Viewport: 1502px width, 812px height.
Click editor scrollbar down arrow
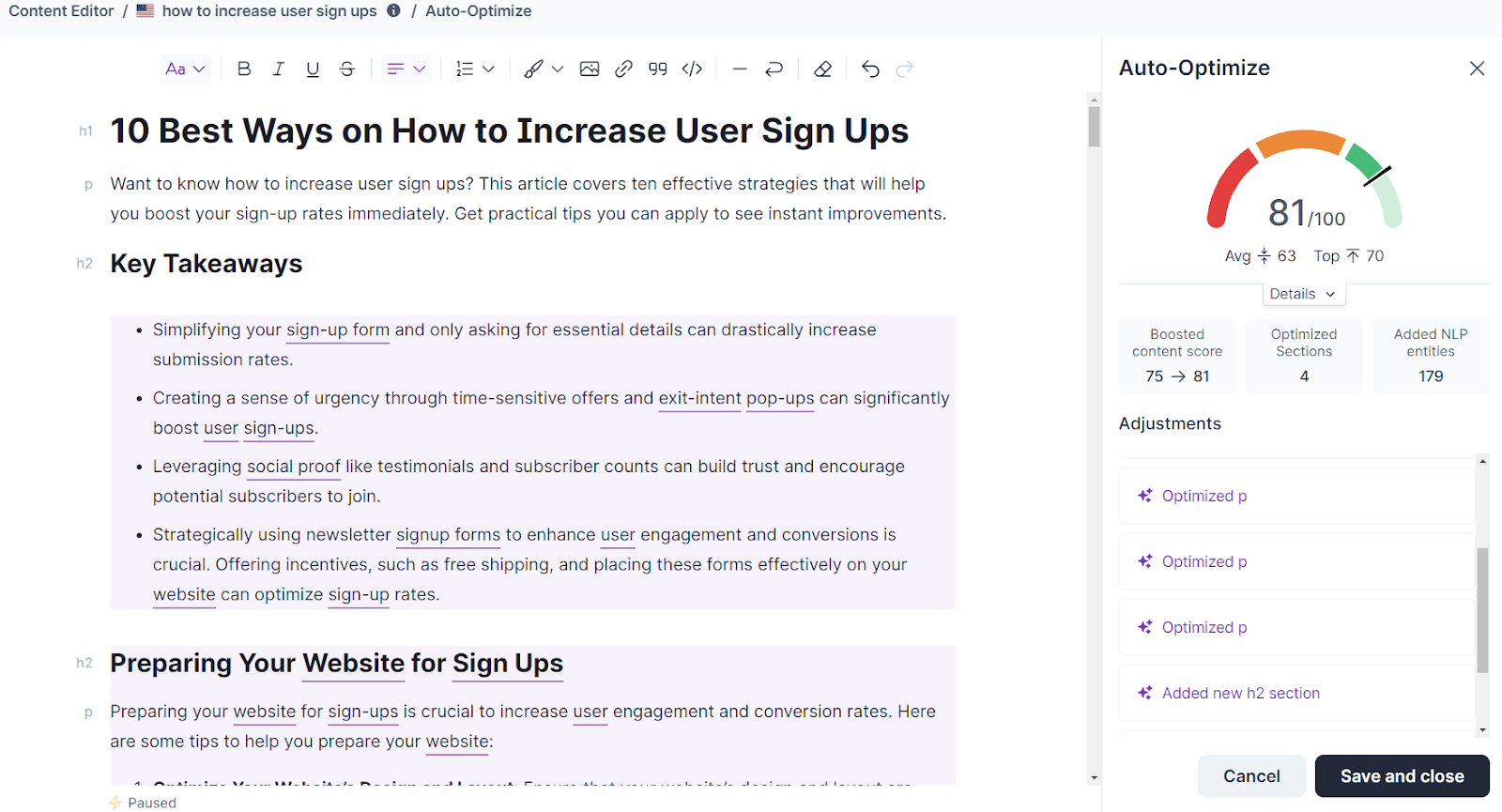point(1094,778)
